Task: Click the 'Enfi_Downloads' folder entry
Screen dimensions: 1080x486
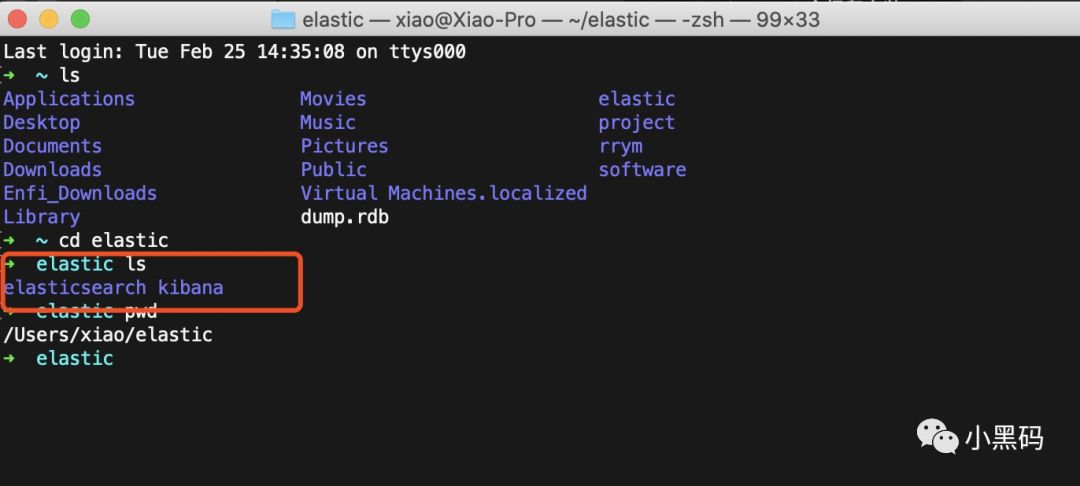Action: click(80, 193)
